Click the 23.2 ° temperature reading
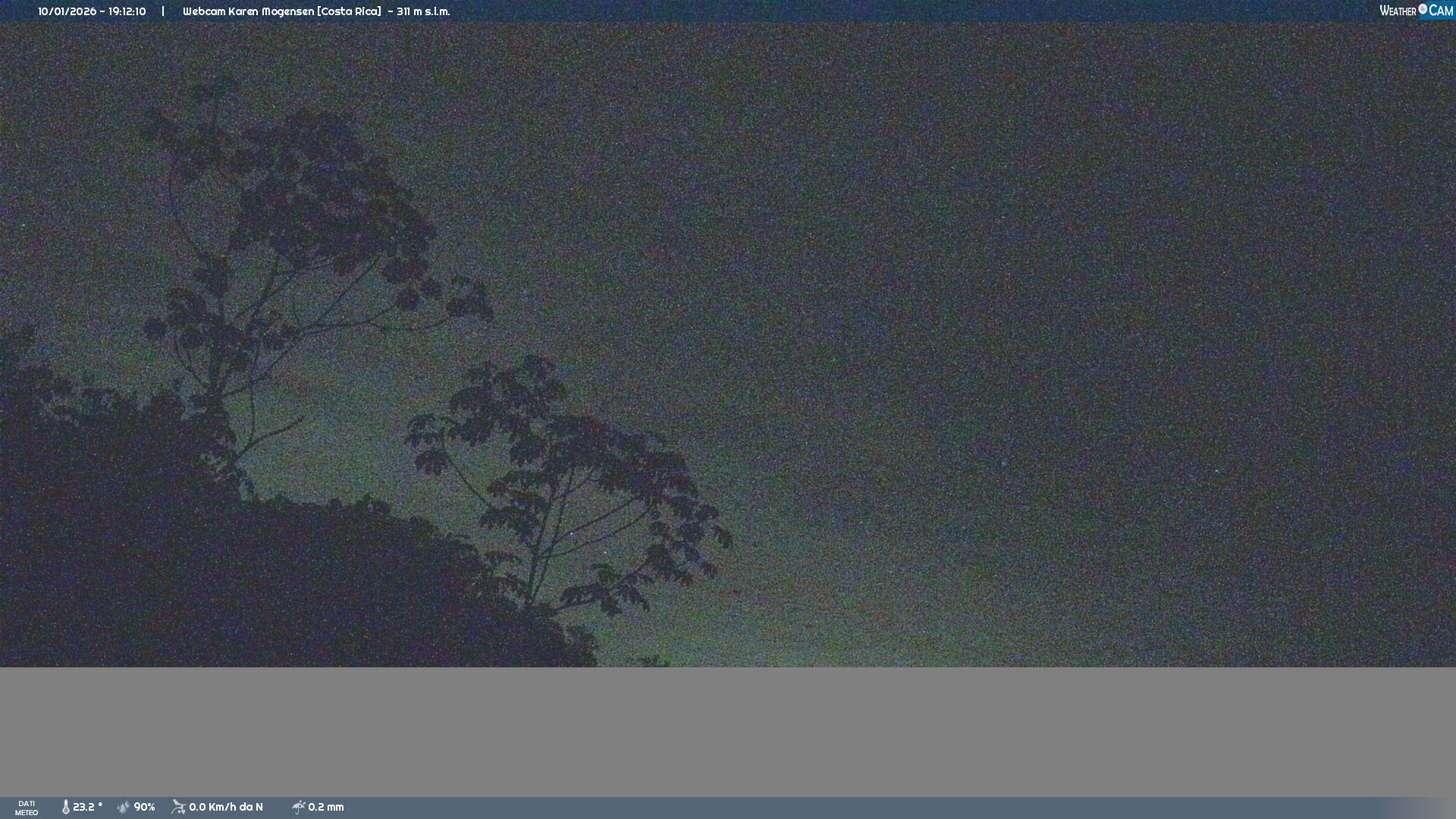Screen dimensions: 1456x819 pyautogui.click(x=88, y=807)
